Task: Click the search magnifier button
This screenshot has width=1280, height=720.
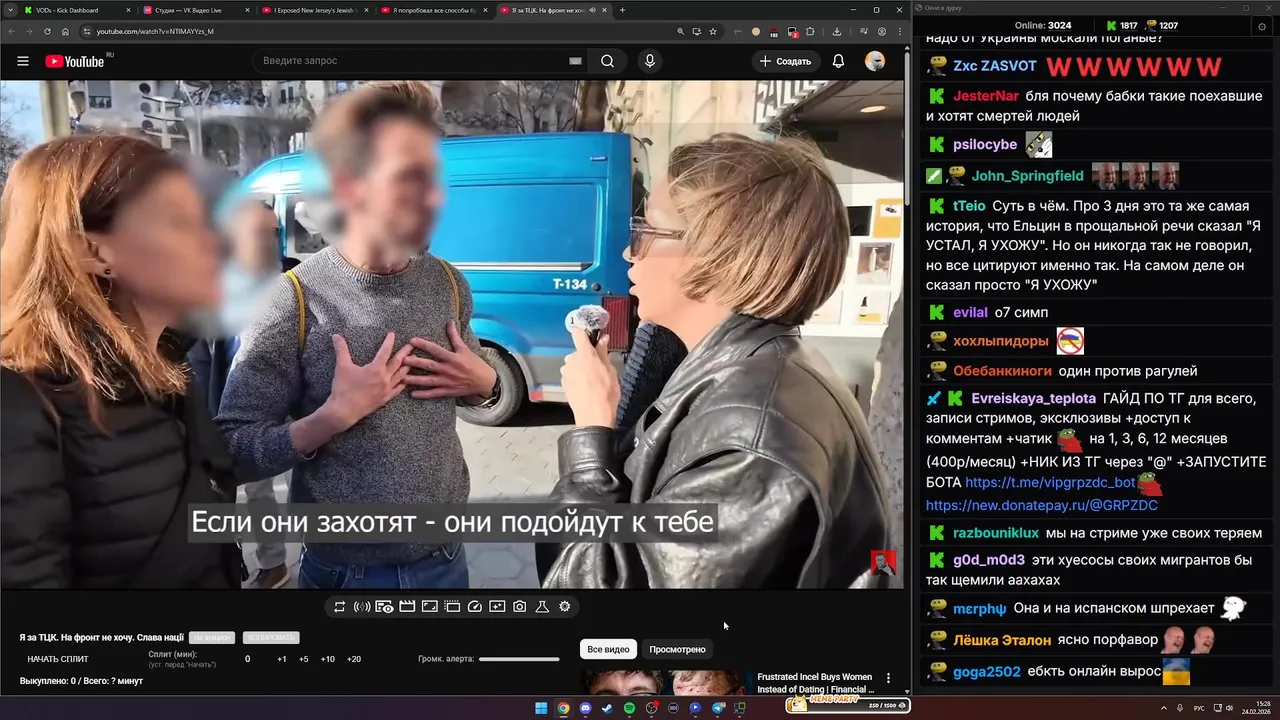Action: [x=607, y=61]
